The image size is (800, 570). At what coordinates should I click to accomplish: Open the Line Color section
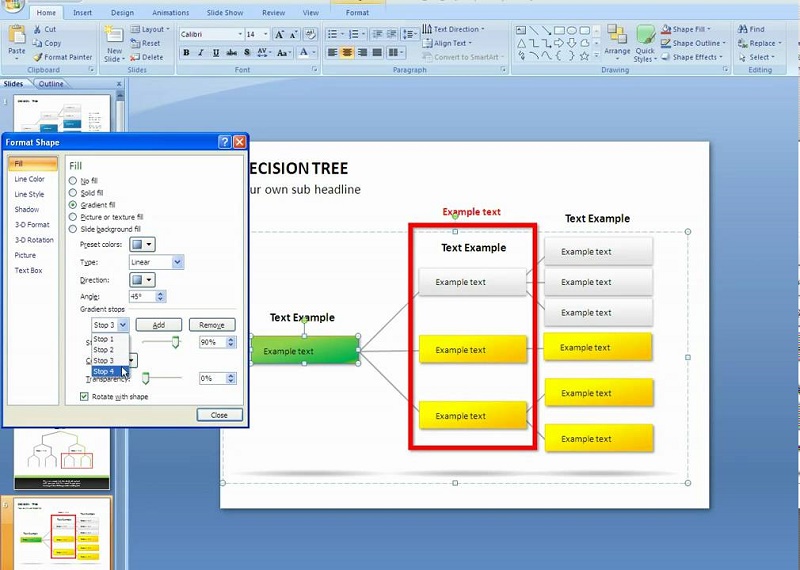(x=30, y=179)
